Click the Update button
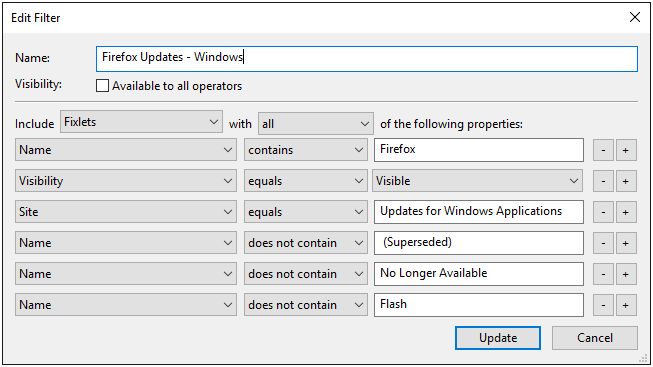The height and width of the screenshot is (367, 653). [x=498, y=338]
